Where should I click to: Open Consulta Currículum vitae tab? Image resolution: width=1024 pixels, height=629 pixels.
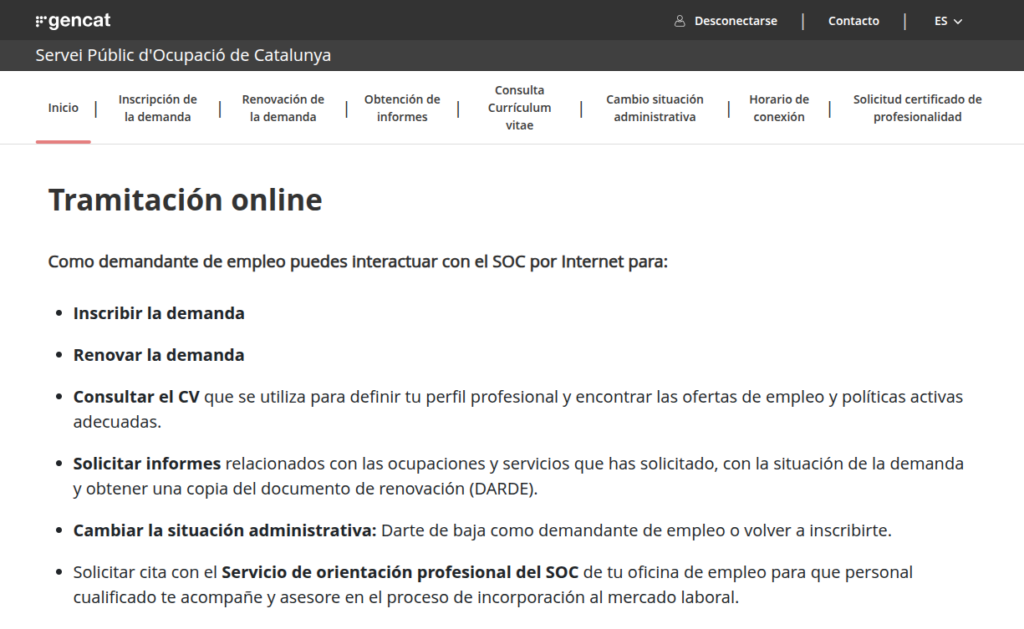519,108
